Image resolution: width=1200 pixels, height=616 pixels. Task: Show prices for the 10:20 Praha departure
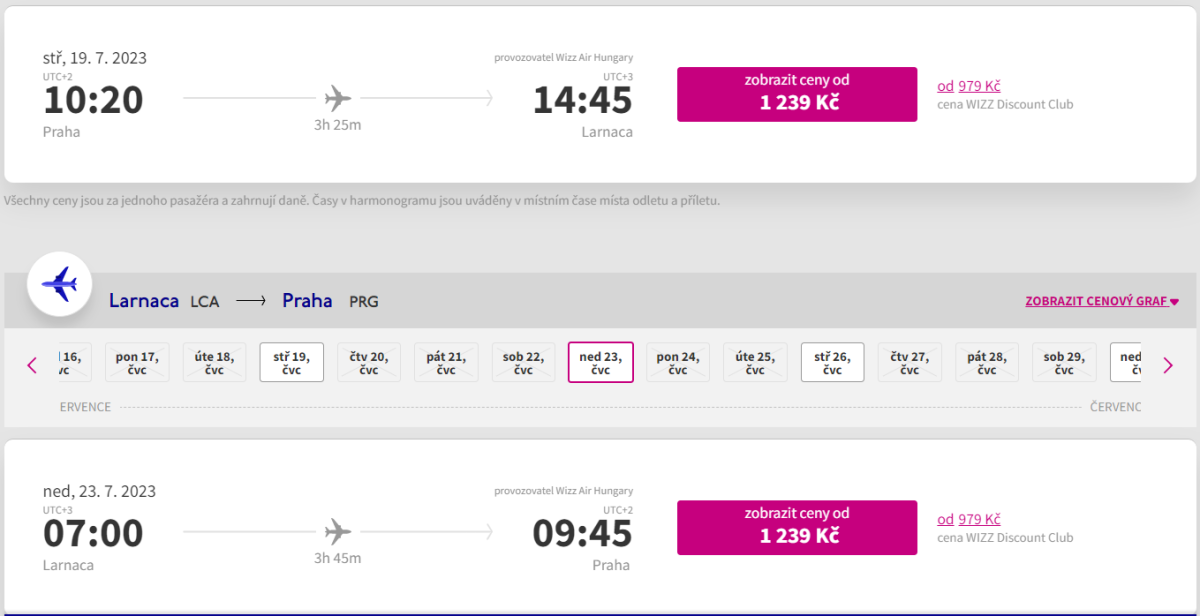point(797,94)
